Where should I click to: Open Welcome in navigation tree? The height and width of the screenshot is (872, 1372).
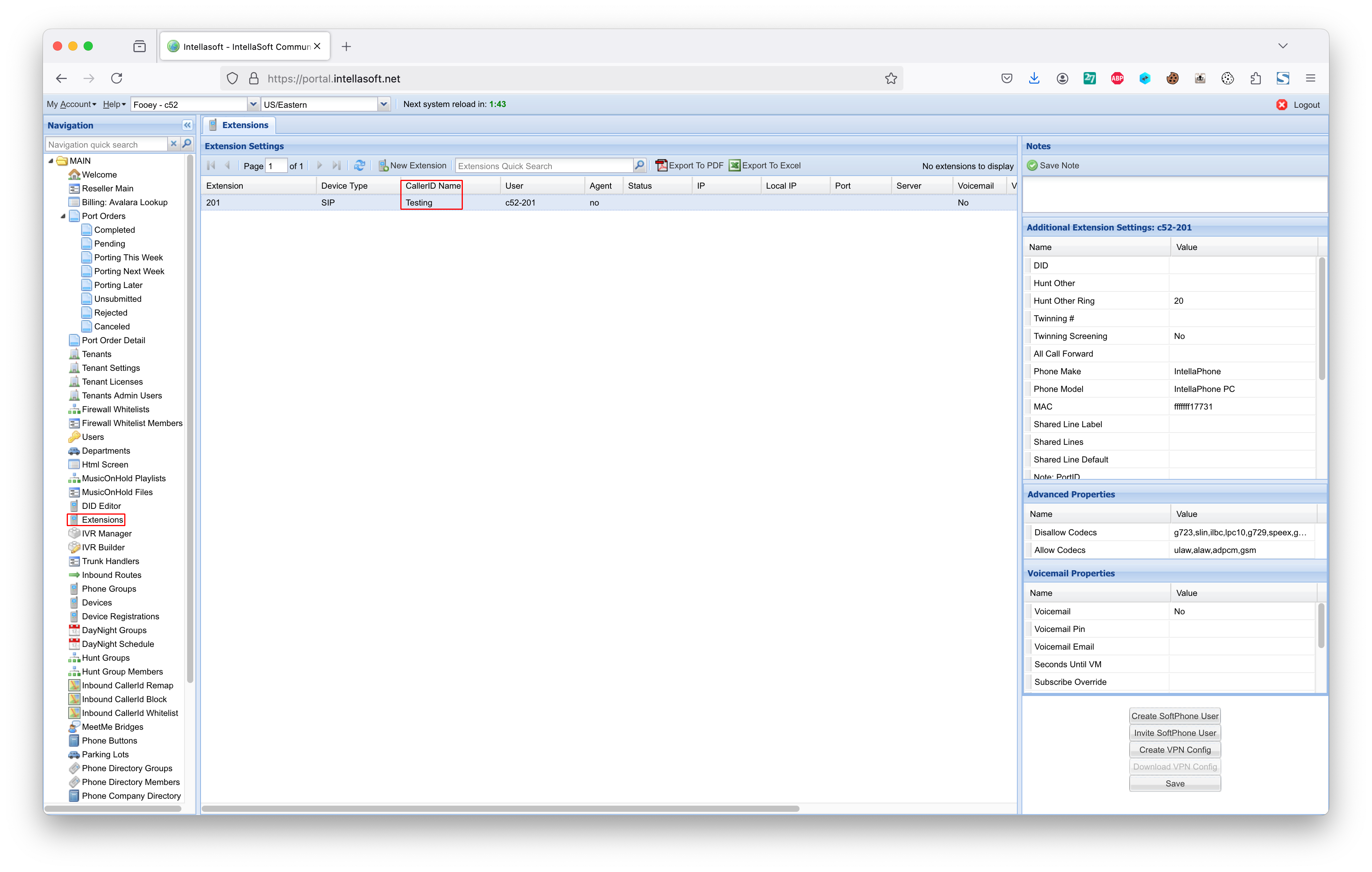[99, 174]
